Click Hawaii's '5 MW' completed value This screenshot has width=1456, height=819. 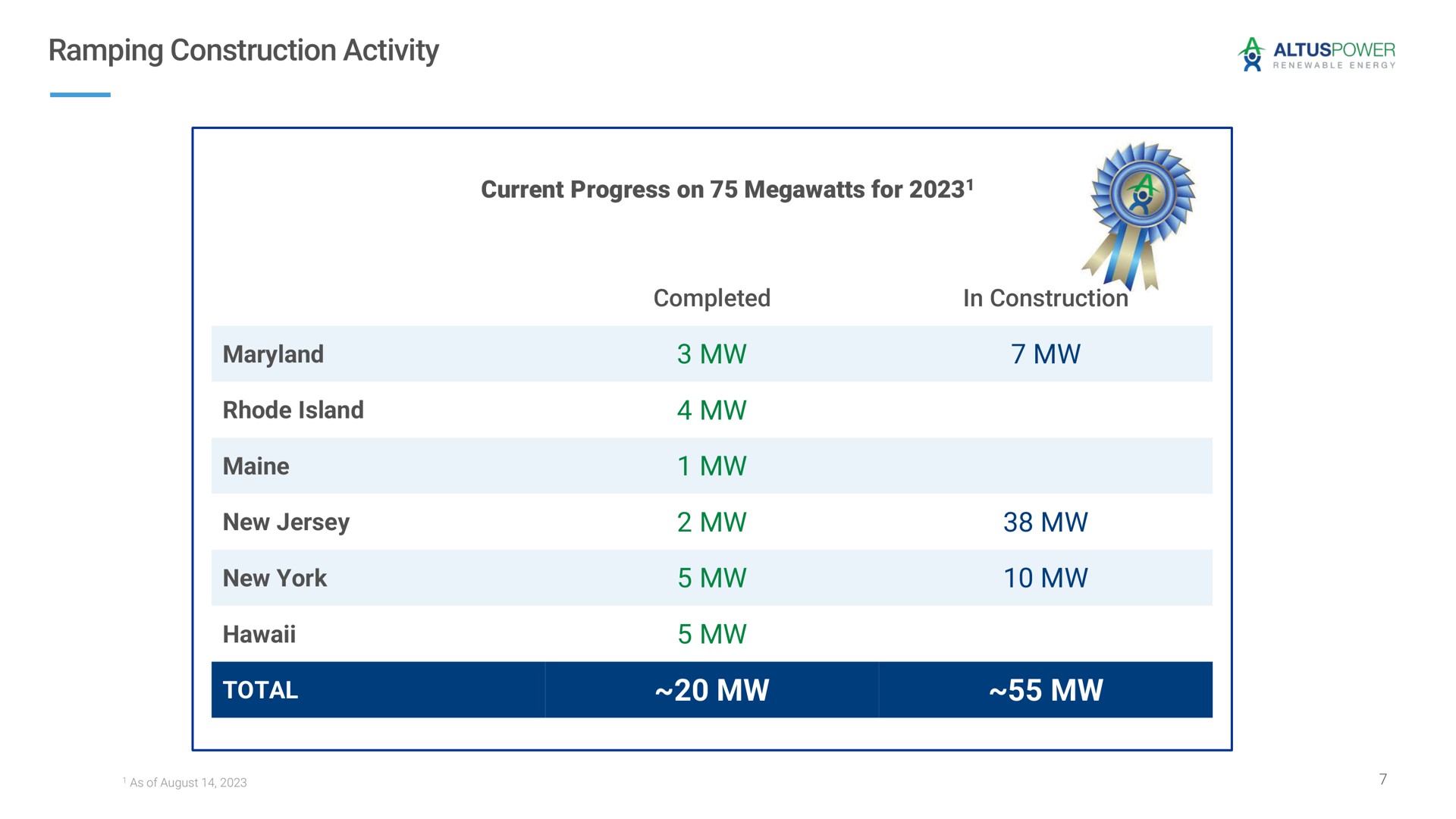711,635
